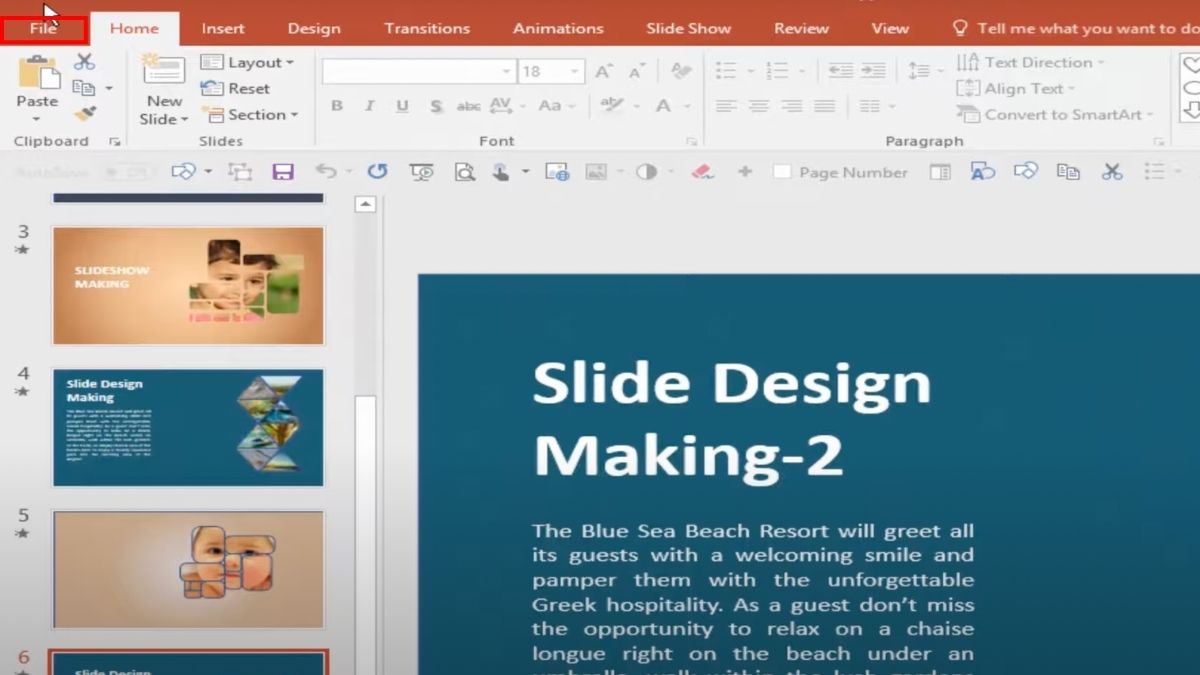
Task: Toggle Text Shadow formatting
Action: click(x=436, y=106)
